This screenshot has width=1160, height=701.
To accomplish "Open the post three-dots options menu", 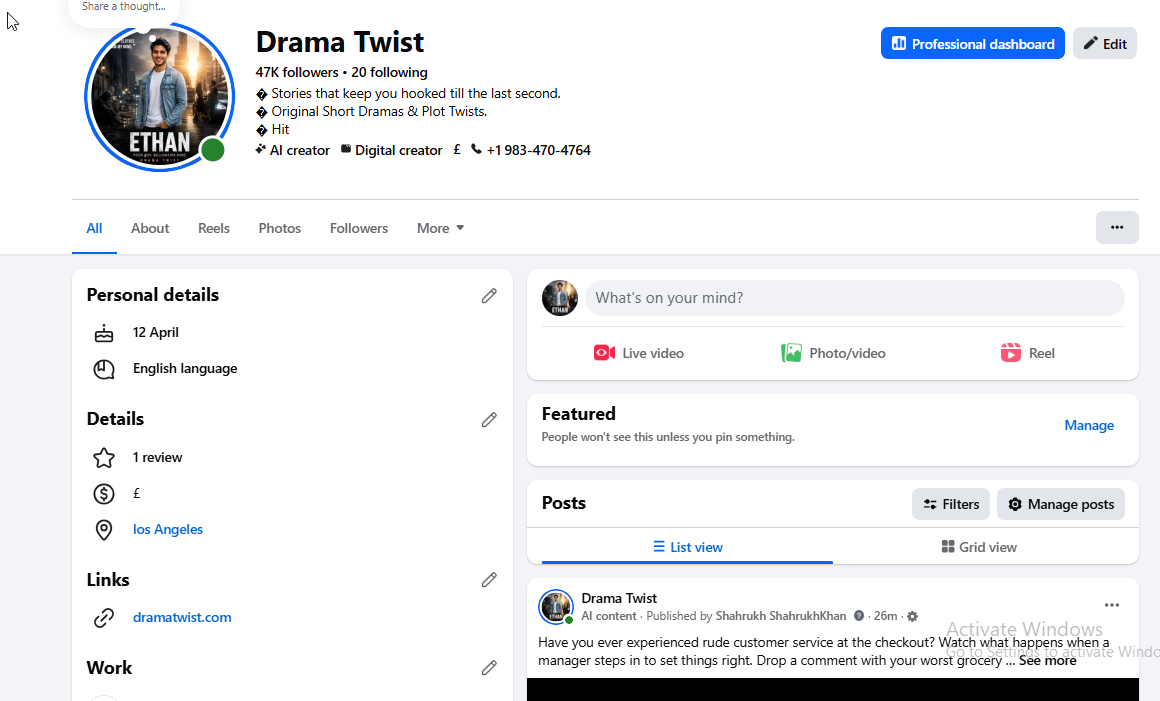I will 1112,605.
